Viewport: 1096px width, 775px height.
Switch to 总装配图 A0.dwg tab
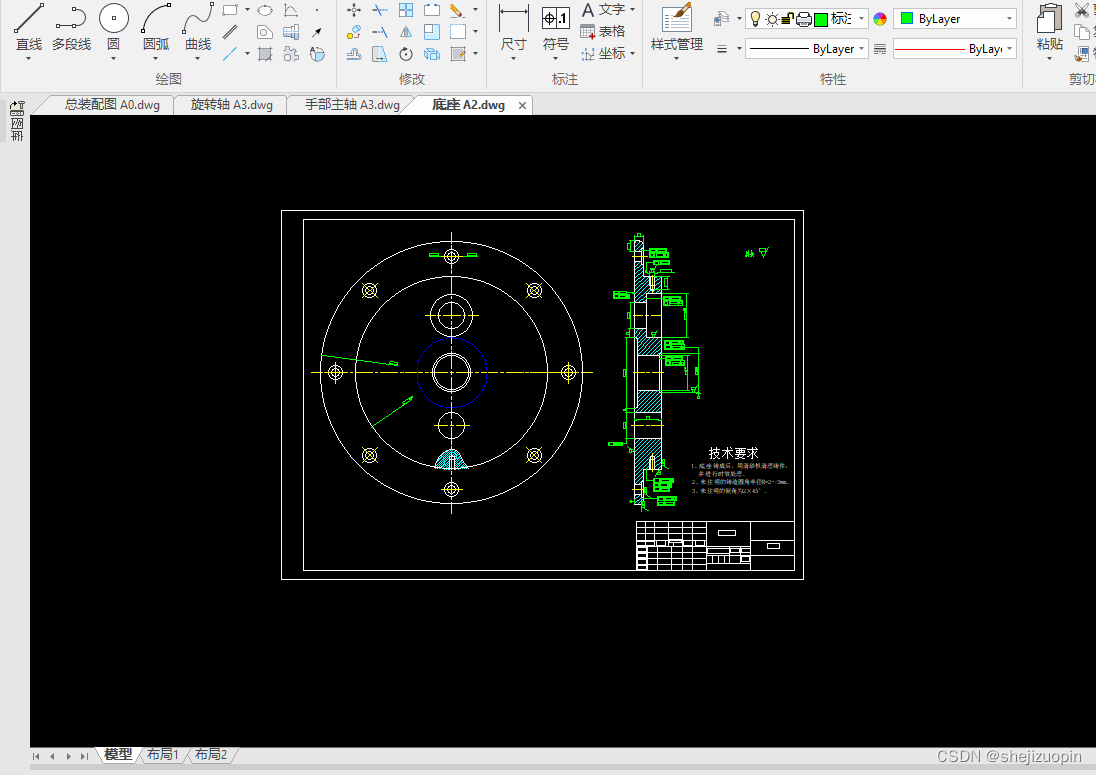(112, 105)
